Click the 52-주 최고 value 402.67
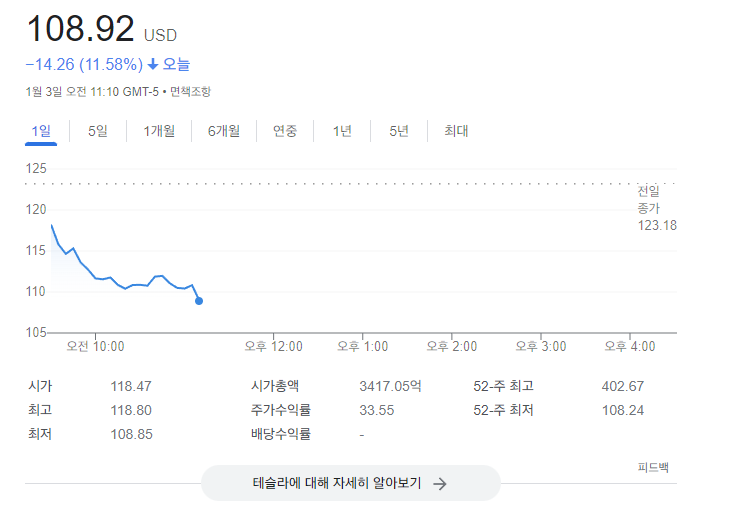The image size is (743, 511). [x=622, y=386]
